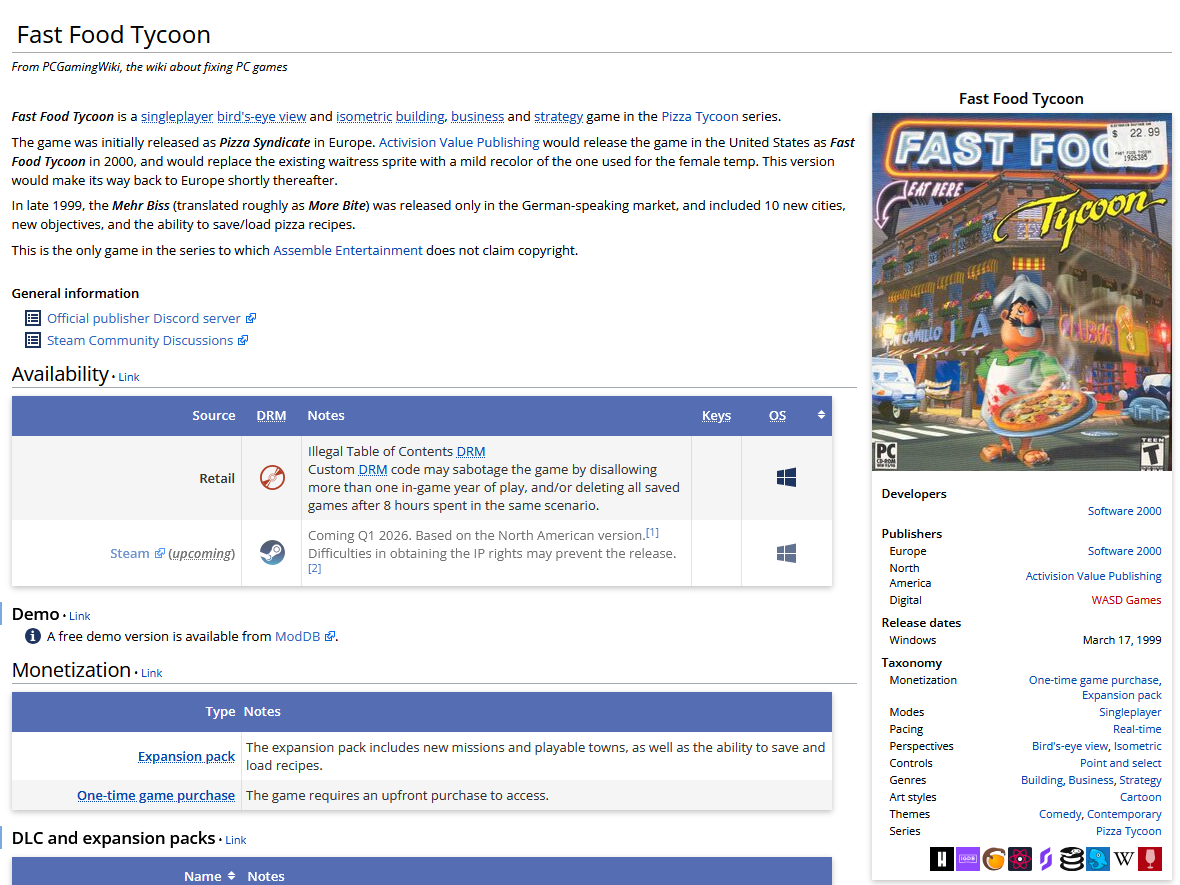
Task: Open the building genre link in intro
Action: pos(420,117)
